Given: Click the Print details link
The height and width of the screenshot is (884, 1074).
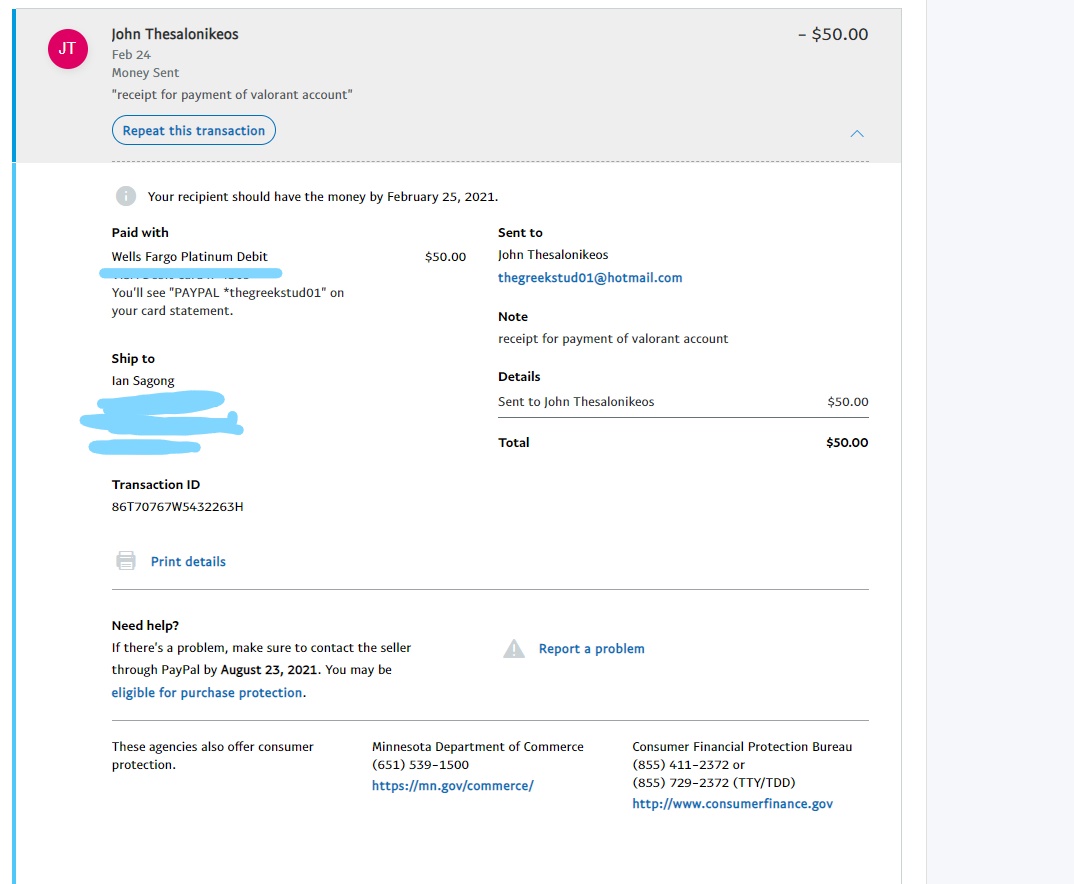Looking at the screenshot, I should tap(188, 561).
